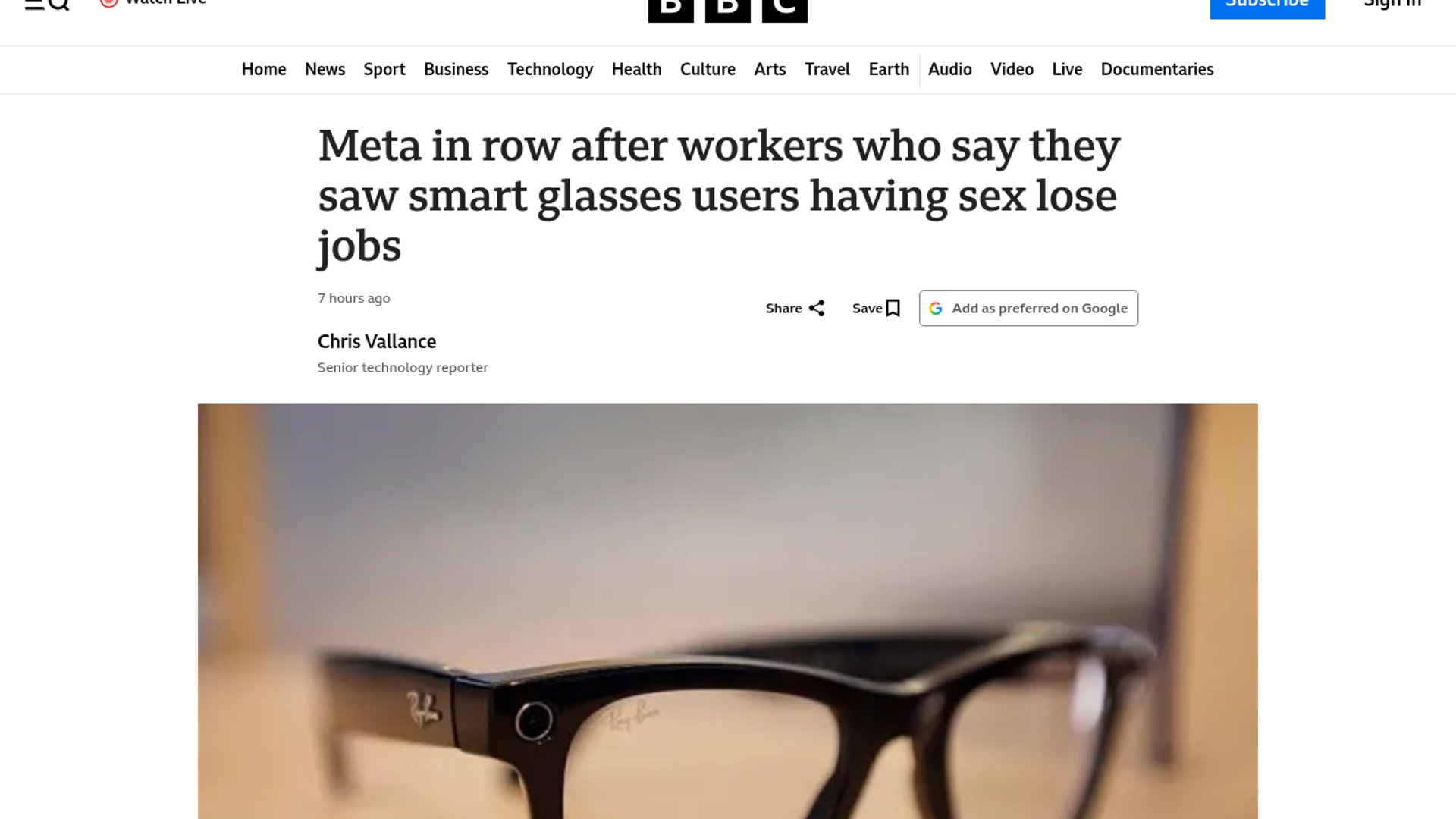
Task: Open author Chris Vallance's profile link
Action: (x=377, y=342)
